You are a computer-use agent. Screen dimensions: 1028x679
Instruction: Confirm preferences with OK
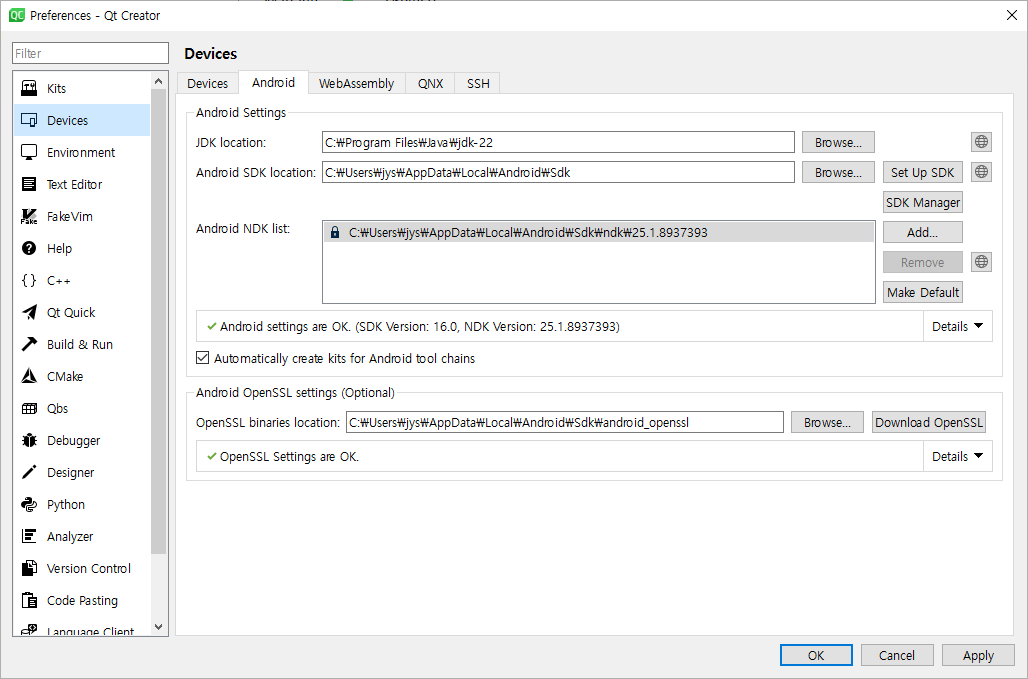(x=816, y=655)
